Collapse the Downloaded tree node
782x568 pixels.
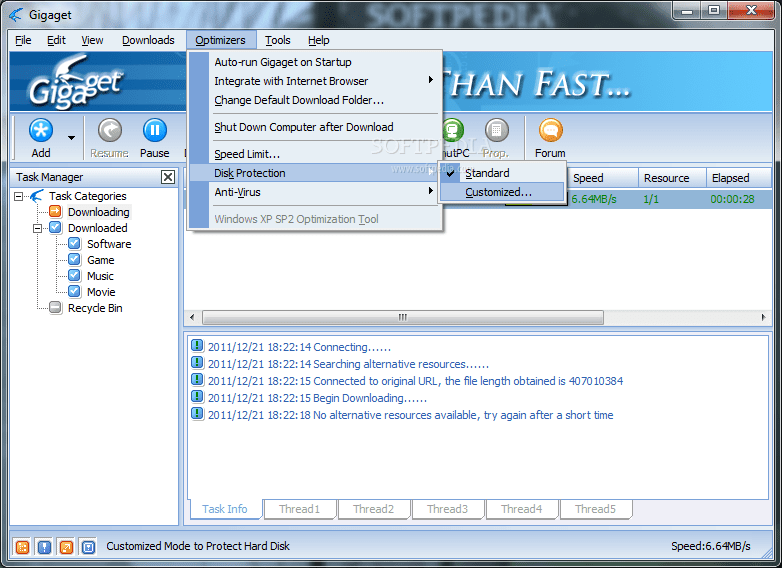click(x=37, y=228)
